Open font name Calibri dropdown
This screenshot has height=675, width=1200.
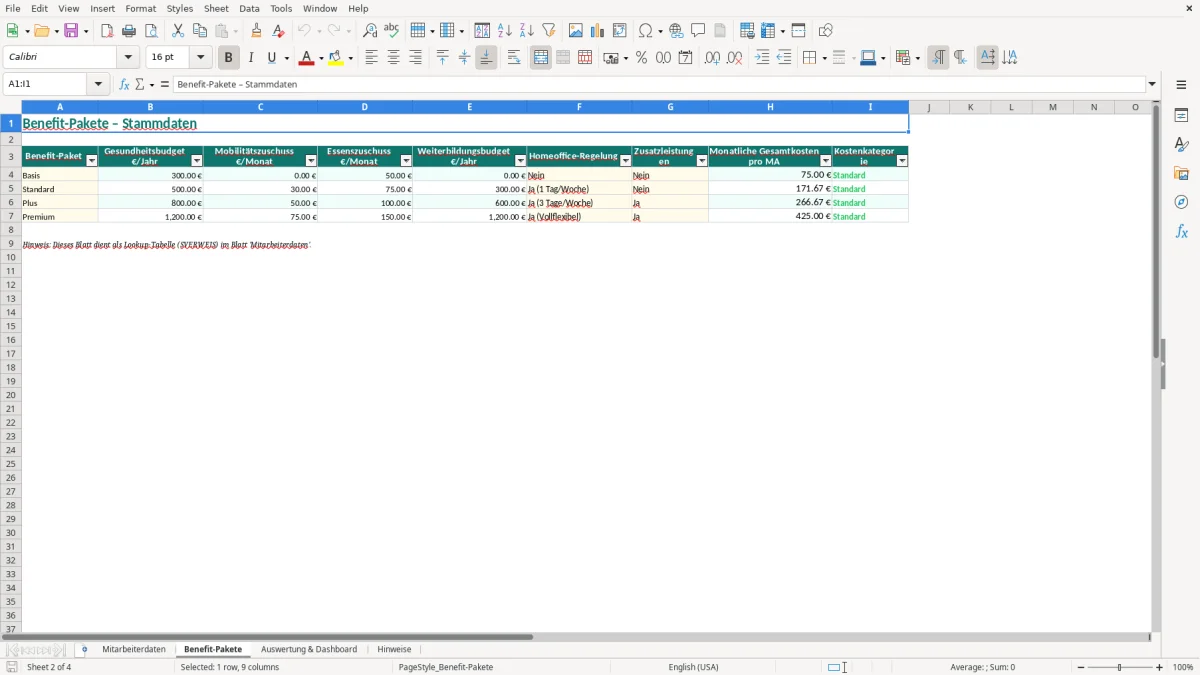128,58
